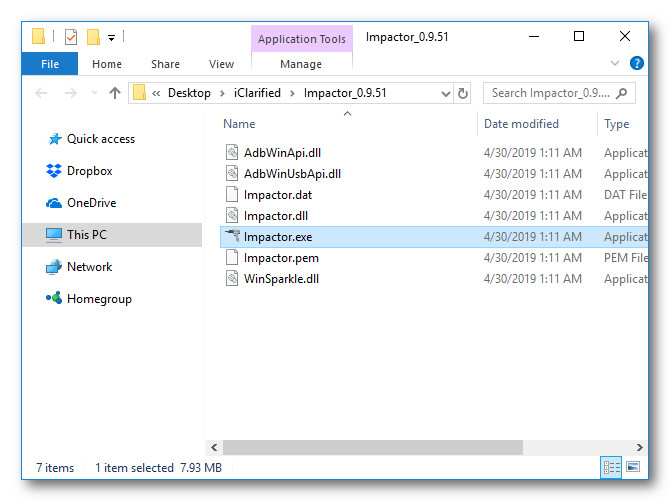
Task: Click the OneDrive cloud icon
Action: [x=54, y=203]
